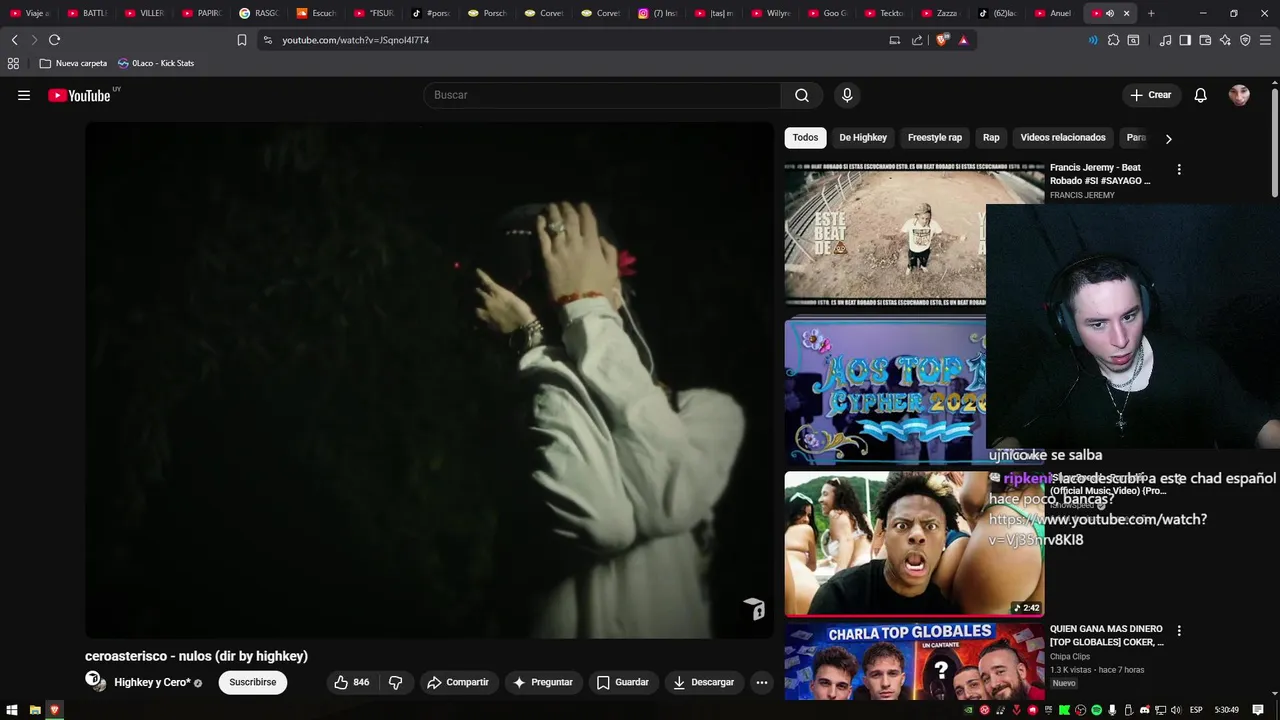Open YouTube notifications bell
The height and width of the screenshot is (720, 1280).
pyautogui.click(x=1201, y=95)
